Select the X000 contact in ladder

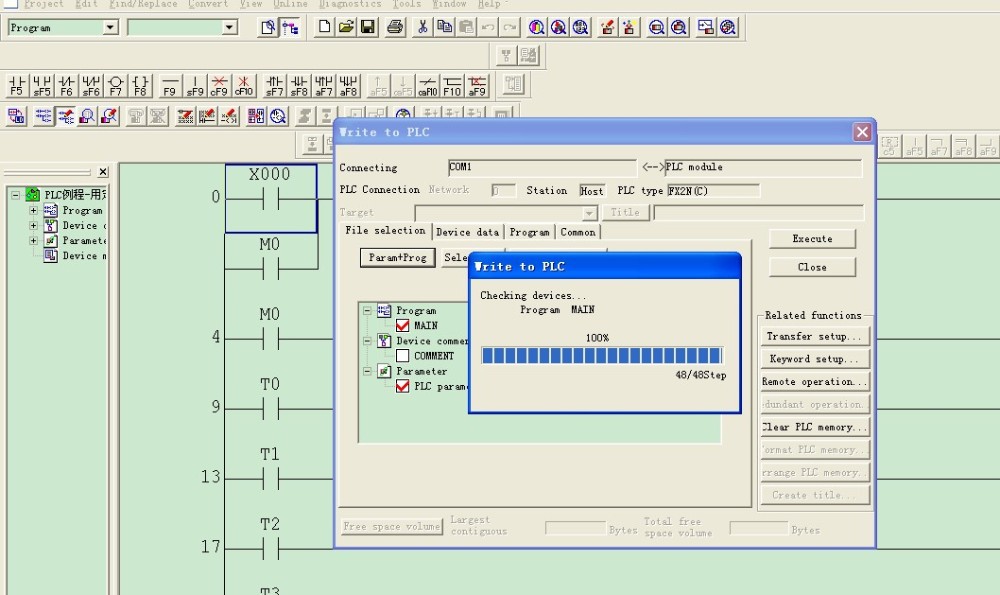coord(270,198)
